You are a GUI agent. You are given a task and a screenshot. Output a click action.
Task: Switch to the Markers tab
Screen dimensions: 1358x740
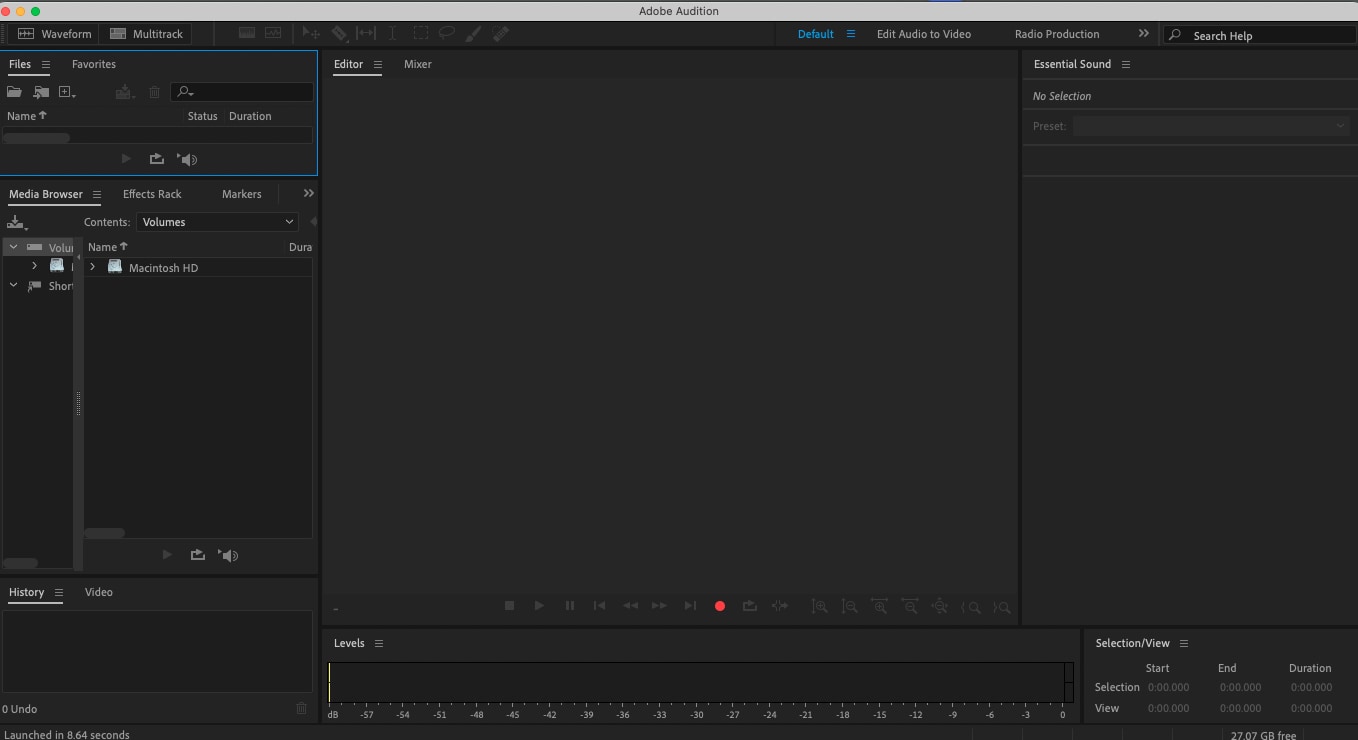(242, 194)
